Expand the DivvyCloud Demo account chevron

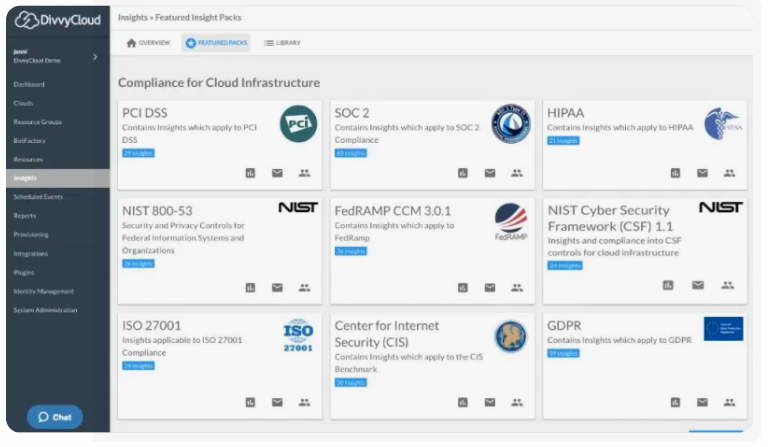click(x=95, y=57)
